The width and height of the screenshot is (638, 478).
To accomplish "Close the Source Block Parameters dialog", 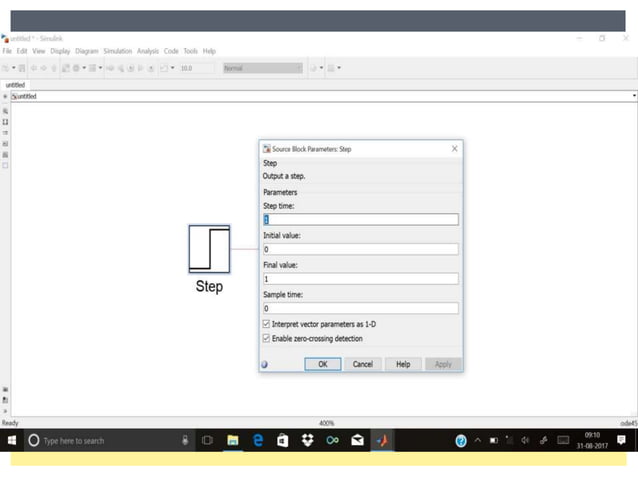I will (454, 149).
